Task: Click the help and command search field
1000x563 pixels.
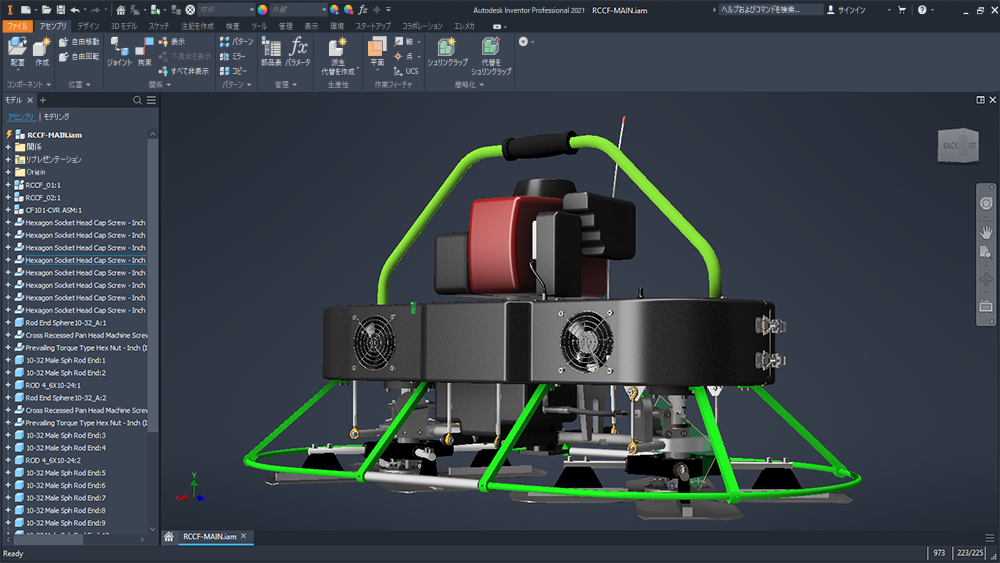Action: (x=770, y=10)
